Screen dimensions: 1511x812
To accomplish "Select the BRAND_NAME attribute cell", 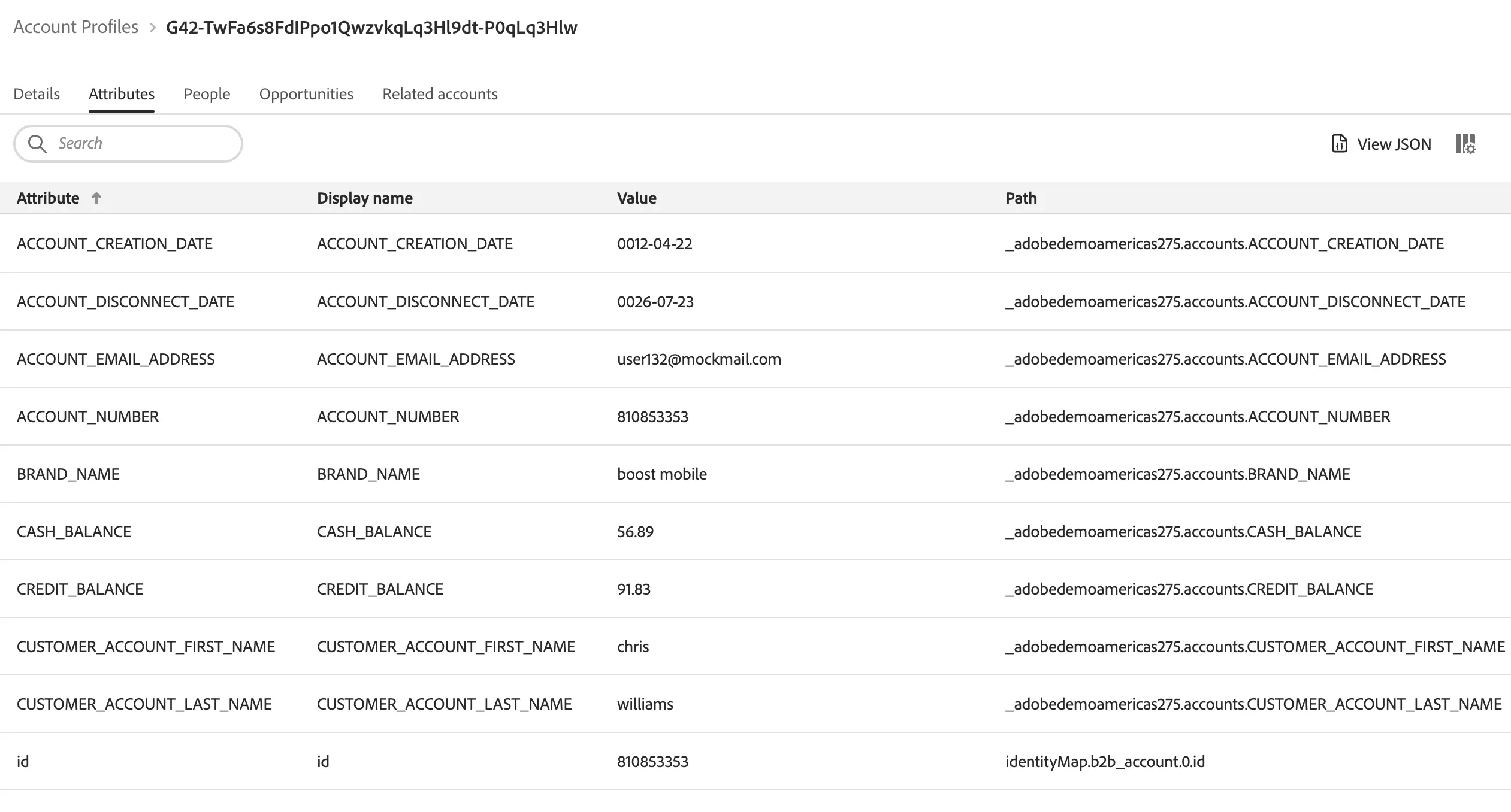I will coord(68,474).
